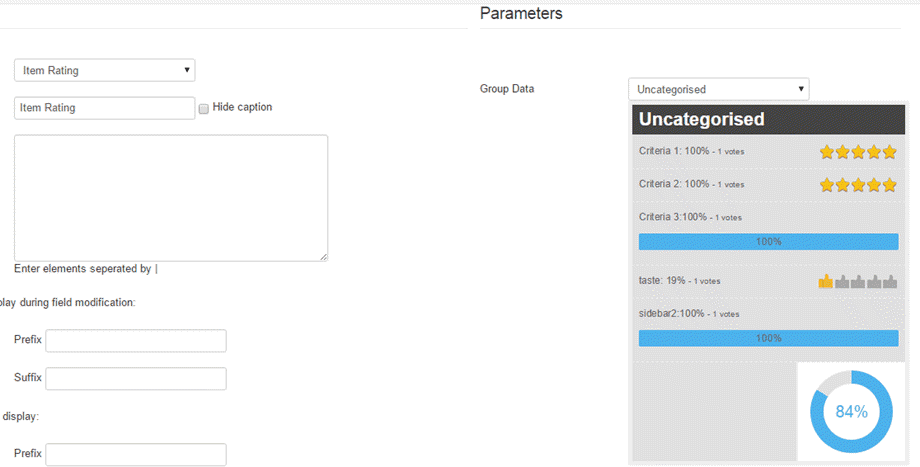
Task: Click the sidebar2 blue progress bar
Action: pos(768,338)
